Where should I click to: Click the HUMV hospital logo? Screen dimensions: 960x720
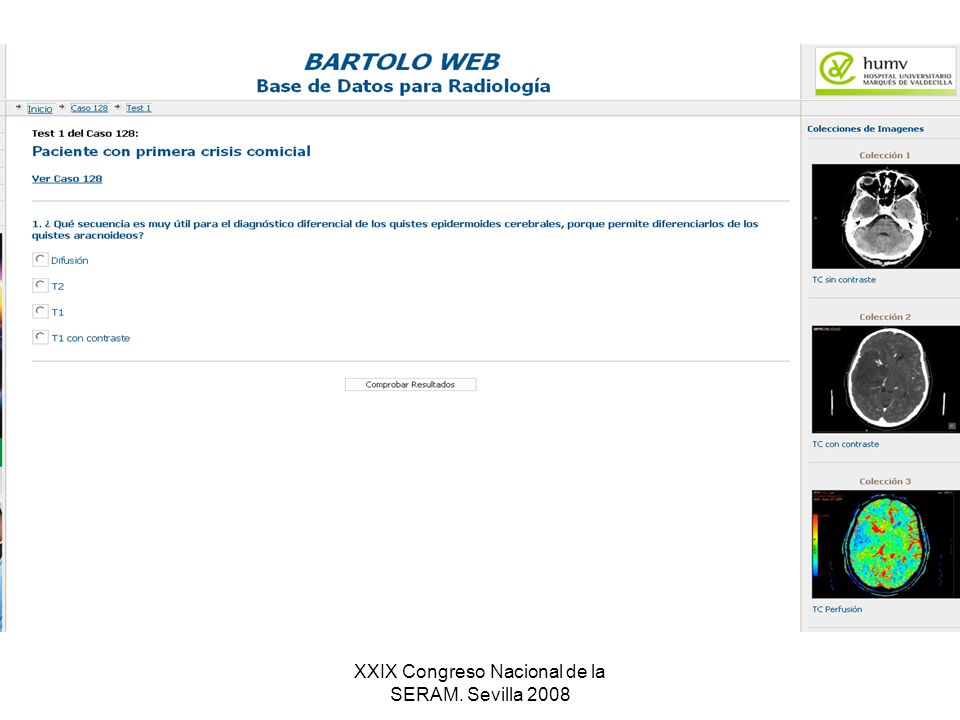click(885, 72)
